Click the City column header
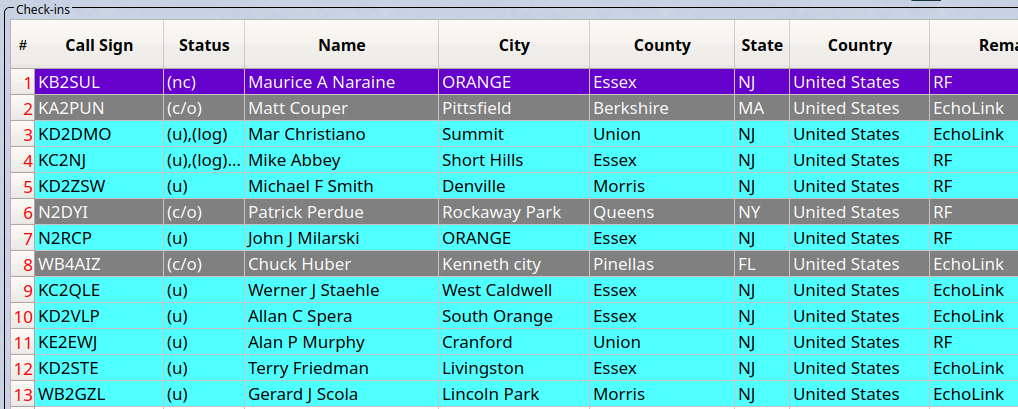Screen dimensions: 1018x409 point(514,45)
